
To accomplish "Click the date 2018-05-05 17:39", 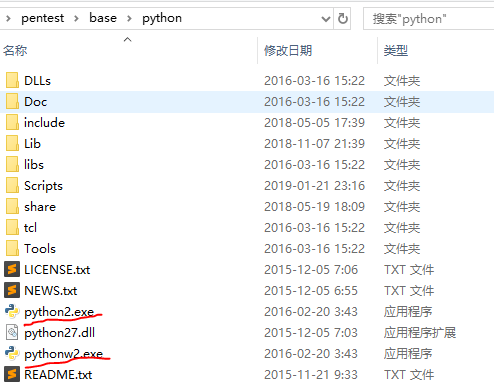I will coord(314,123).
